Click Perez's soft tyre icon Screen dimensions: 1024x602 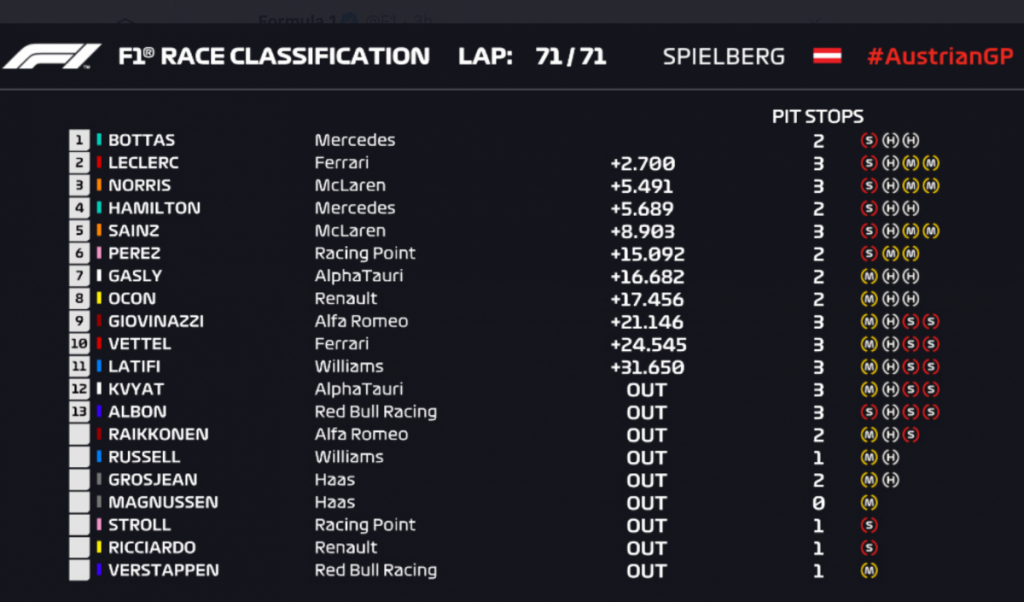[868, 253]
